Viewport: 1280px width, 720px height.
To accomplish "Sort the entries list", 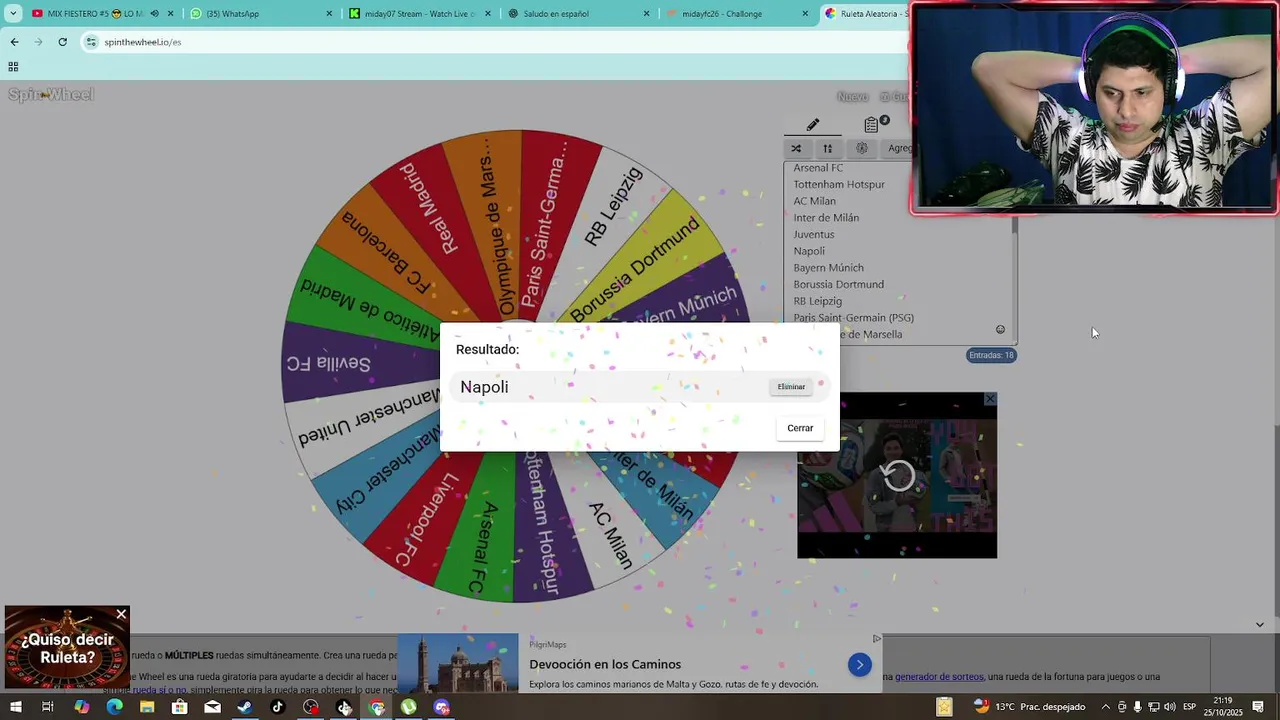I will [827, 148].
